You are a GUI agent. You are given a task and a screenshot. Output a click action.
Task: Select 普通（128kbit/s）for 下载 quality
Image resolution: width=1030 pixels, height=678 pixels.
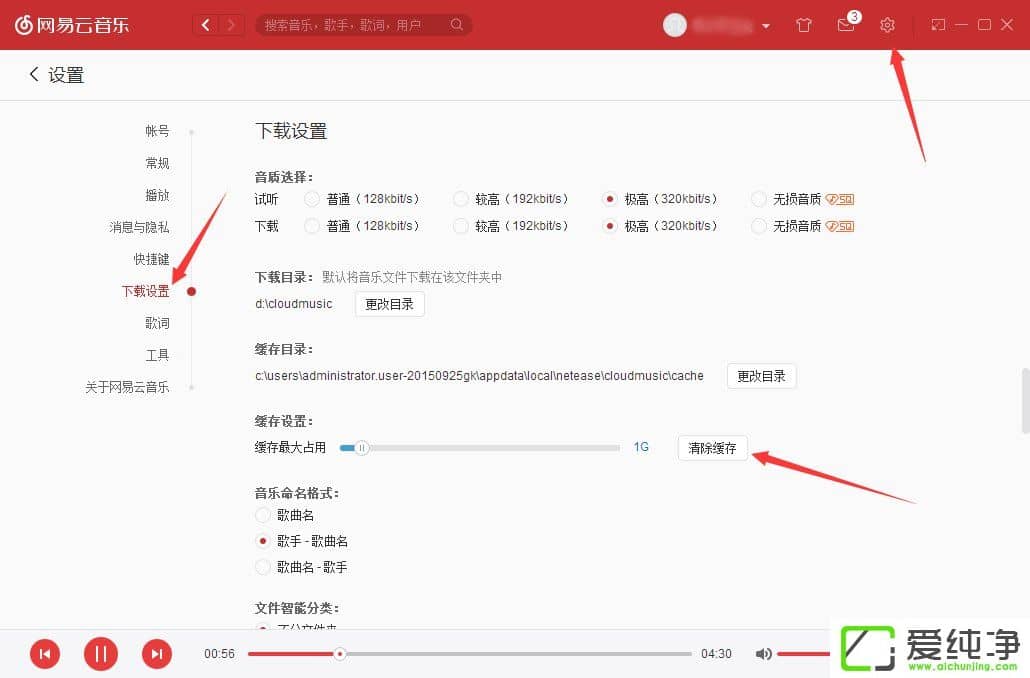pyautogui.click(x=312, y=225)
